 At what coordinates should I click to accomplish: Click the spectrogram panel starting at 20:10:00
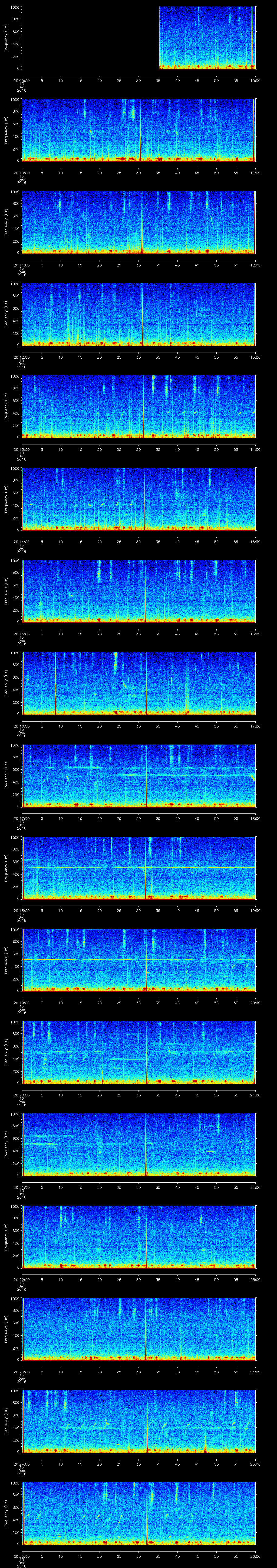[139, 130]
